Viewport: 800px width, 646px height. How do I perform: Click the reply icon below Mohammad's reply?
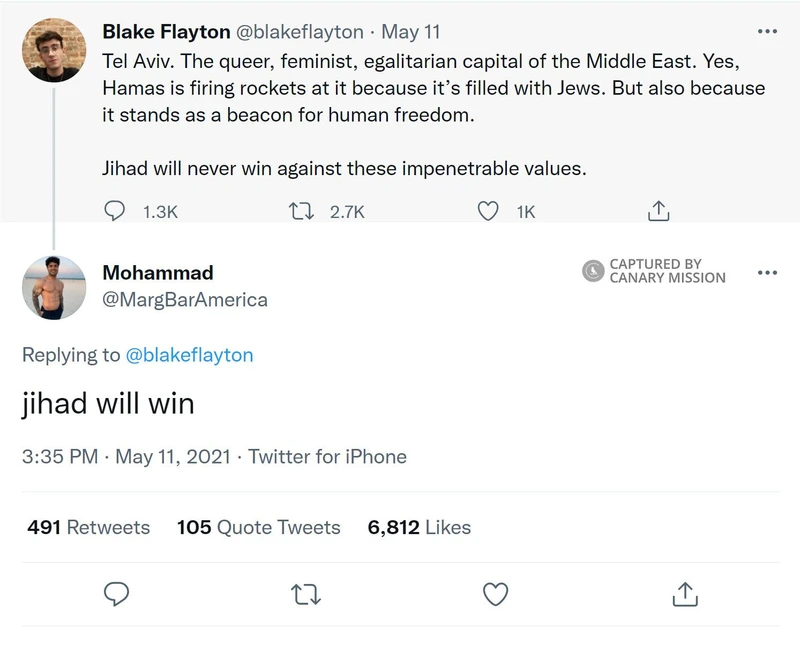pos(117,594)
